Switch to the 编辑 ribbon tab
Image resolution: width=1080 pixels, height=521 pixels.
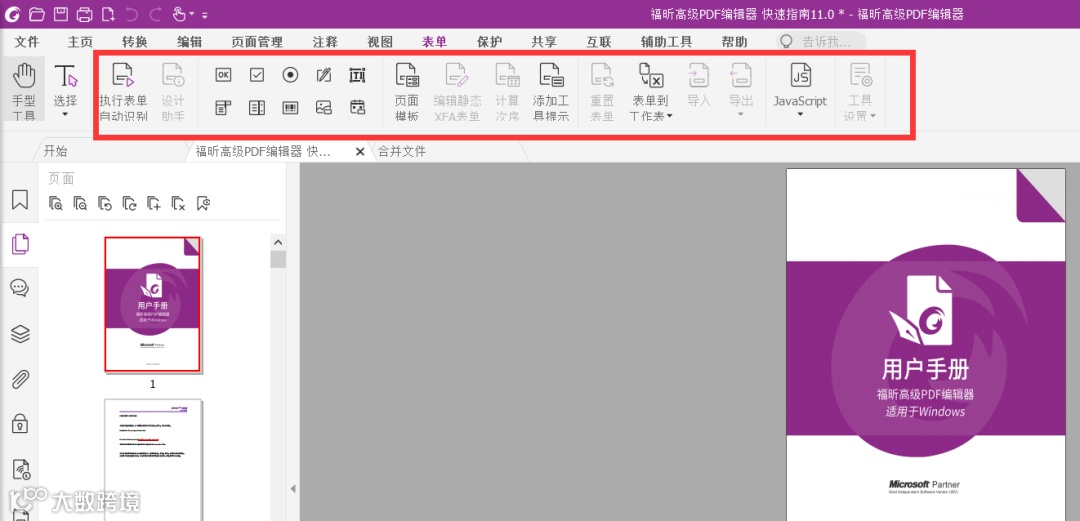click(189, 42)
